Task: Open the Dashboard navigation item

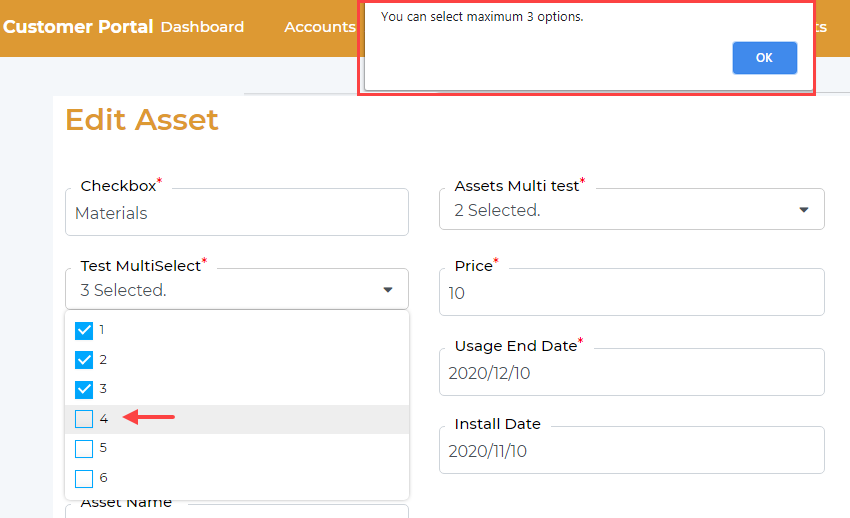Action: [202, 27]
